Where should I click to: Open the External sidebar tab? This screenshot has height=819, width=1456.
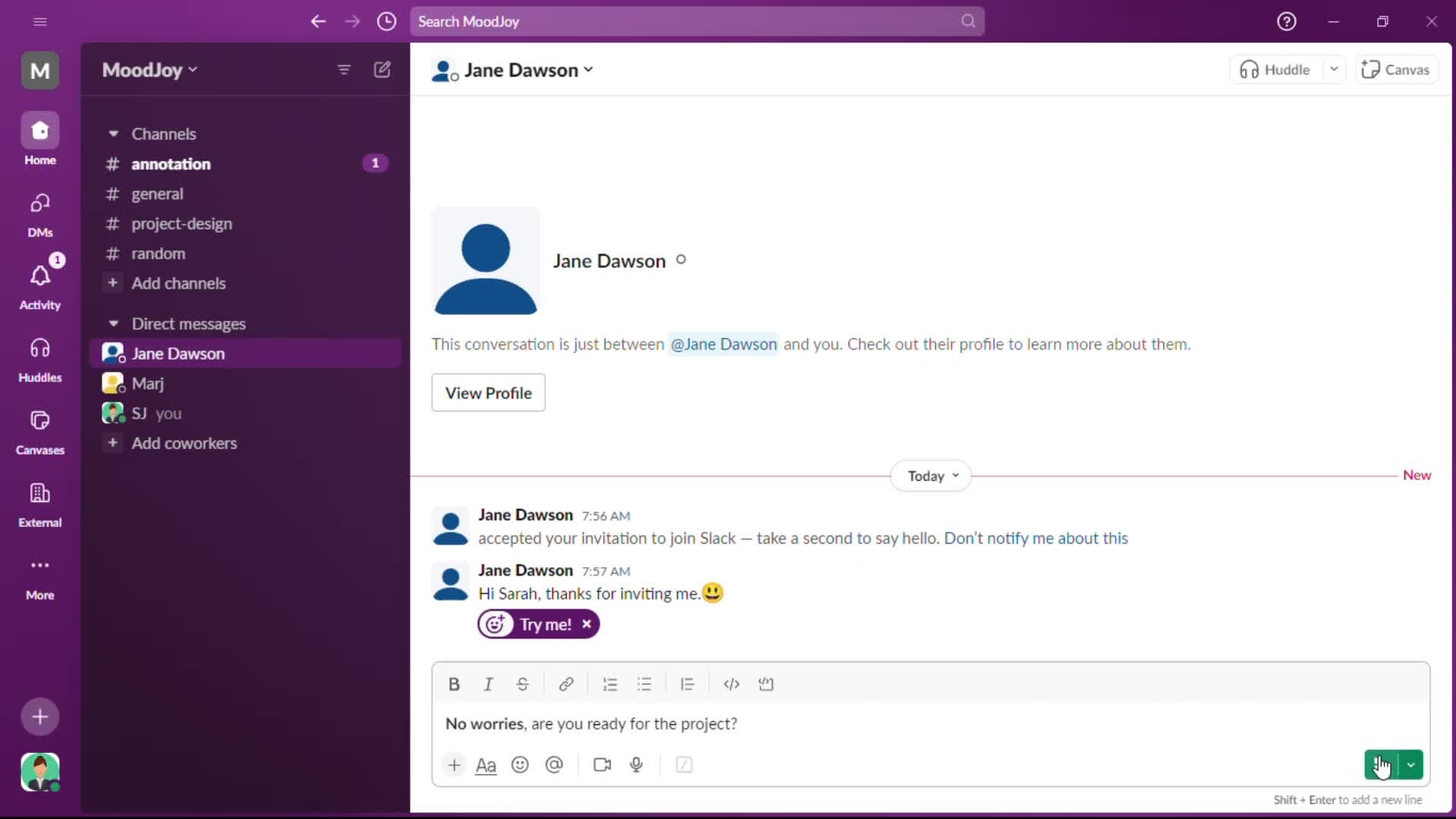40,504
